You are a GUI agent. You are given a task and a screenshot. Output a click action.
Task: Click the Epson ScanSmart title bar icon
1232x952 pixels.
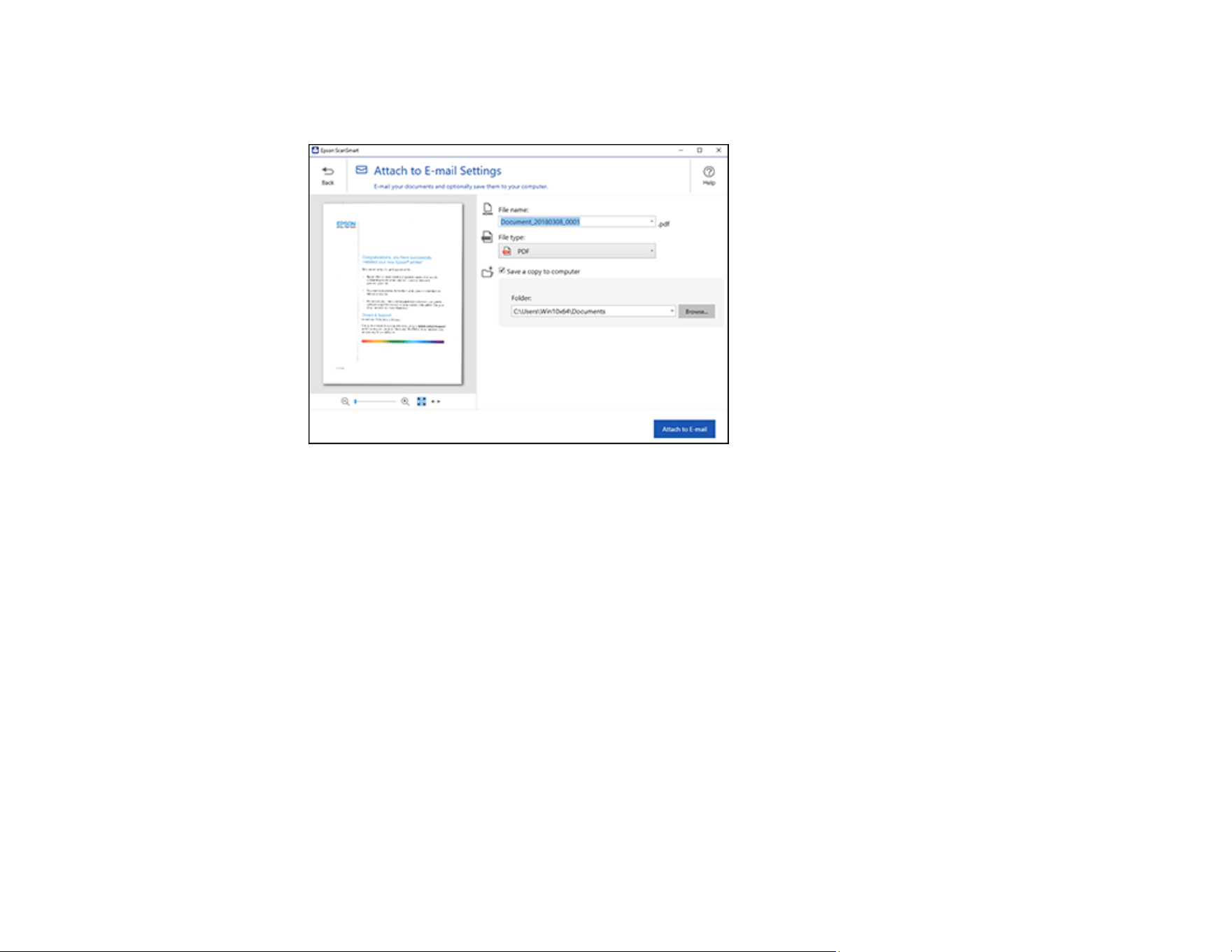point(316,150)
